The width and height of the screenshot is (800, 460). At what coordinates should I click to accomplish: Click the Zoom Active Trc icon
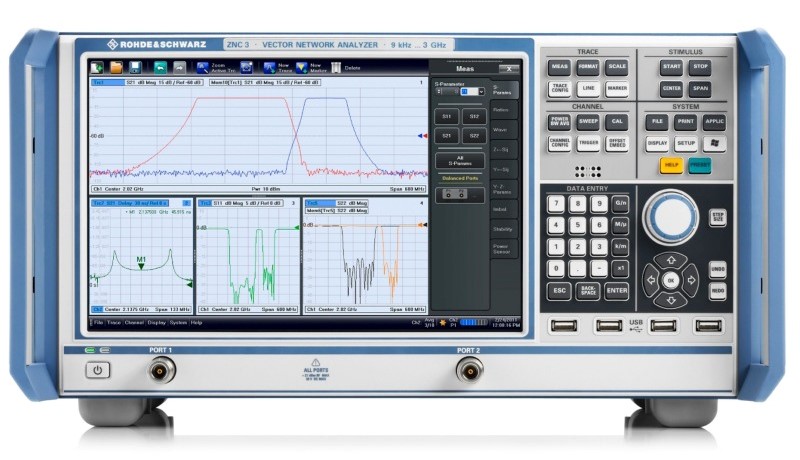click(x=203, y=68)
